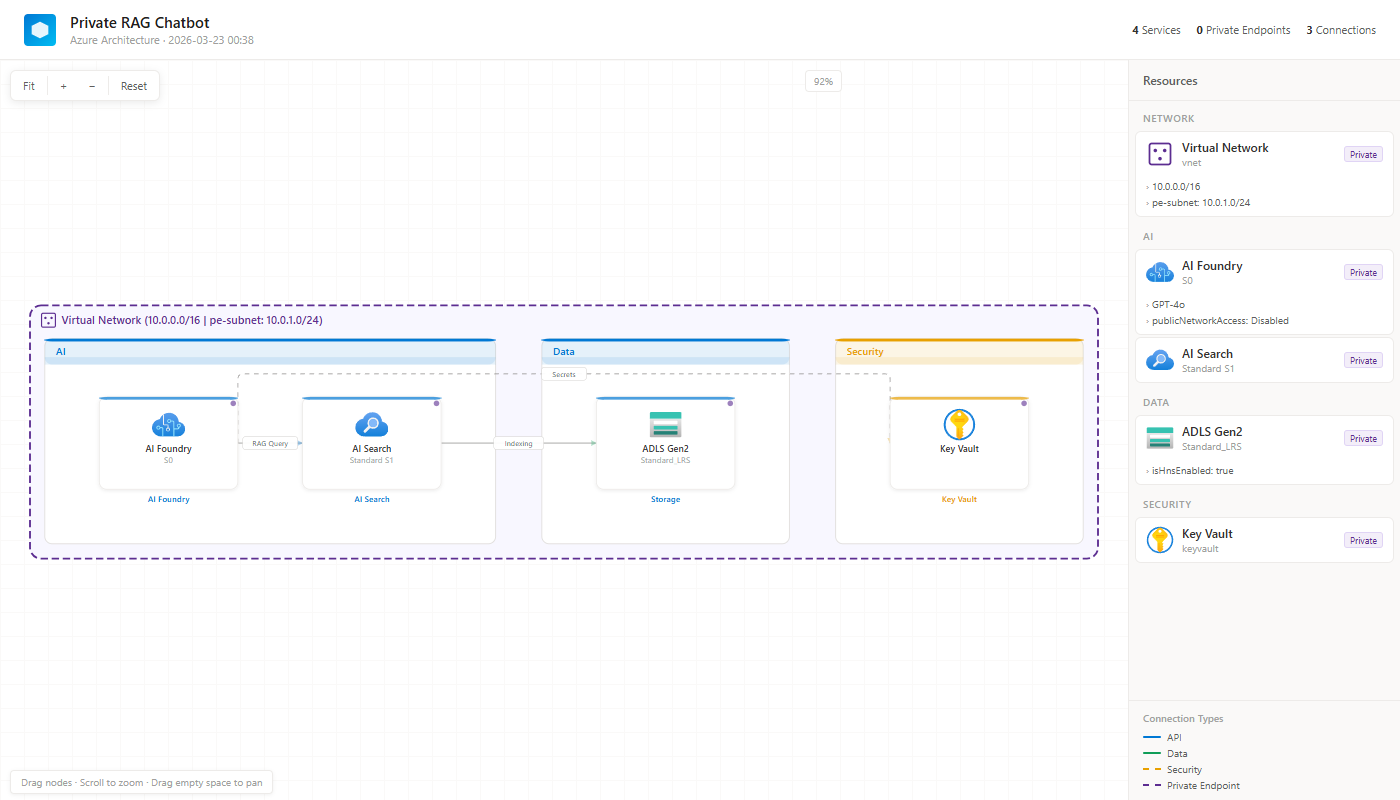Click the "Private RAG Chatbot" title

140,22
